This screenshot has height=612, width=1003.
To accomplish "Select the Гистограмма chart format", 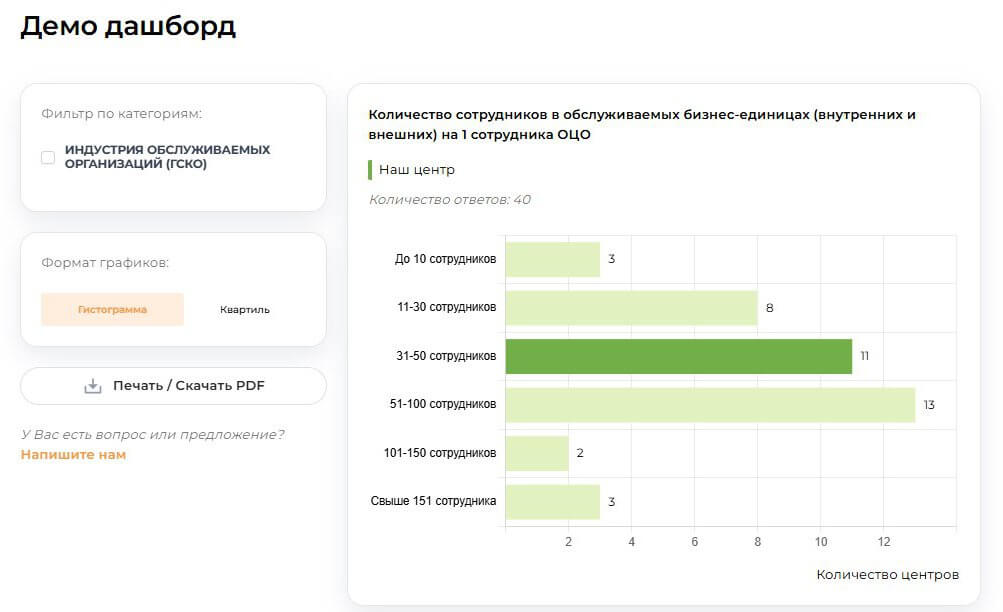I will click(x=111, y=309).
